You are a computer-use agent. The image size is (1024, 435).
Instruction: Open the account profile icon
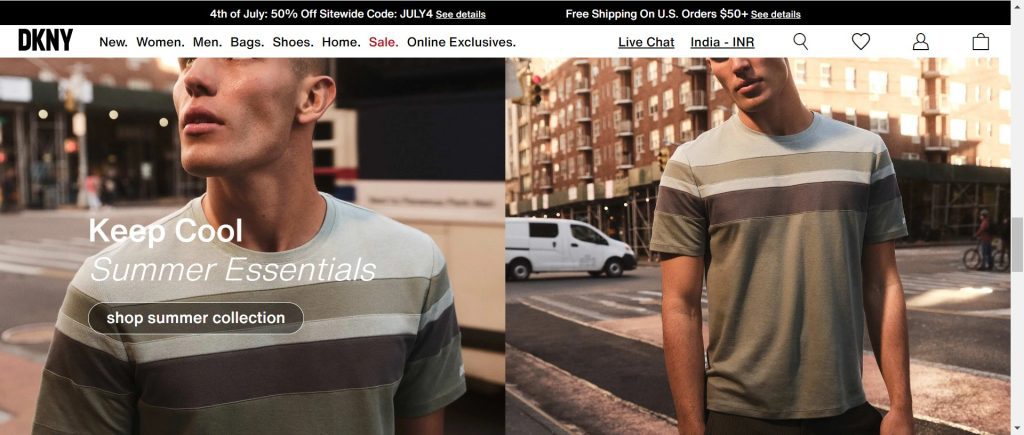920,42
